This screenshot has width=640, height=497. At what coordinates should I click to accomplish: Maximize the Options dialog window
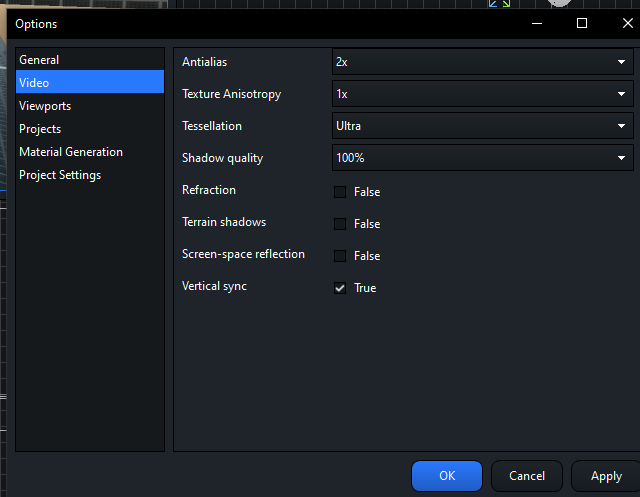[582, 23]
